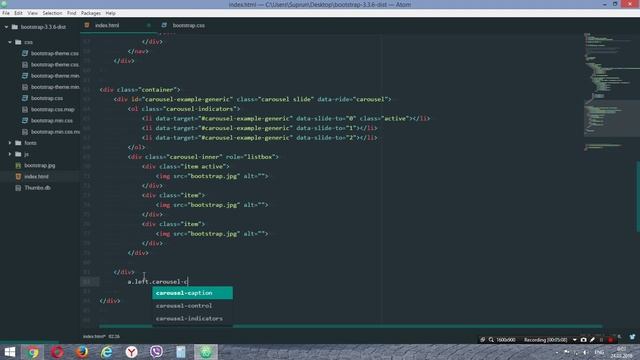This screenshot has width=640, height=360.
Task: Open bootstrap.min.css in the tree
Action: tap(51, 121)
